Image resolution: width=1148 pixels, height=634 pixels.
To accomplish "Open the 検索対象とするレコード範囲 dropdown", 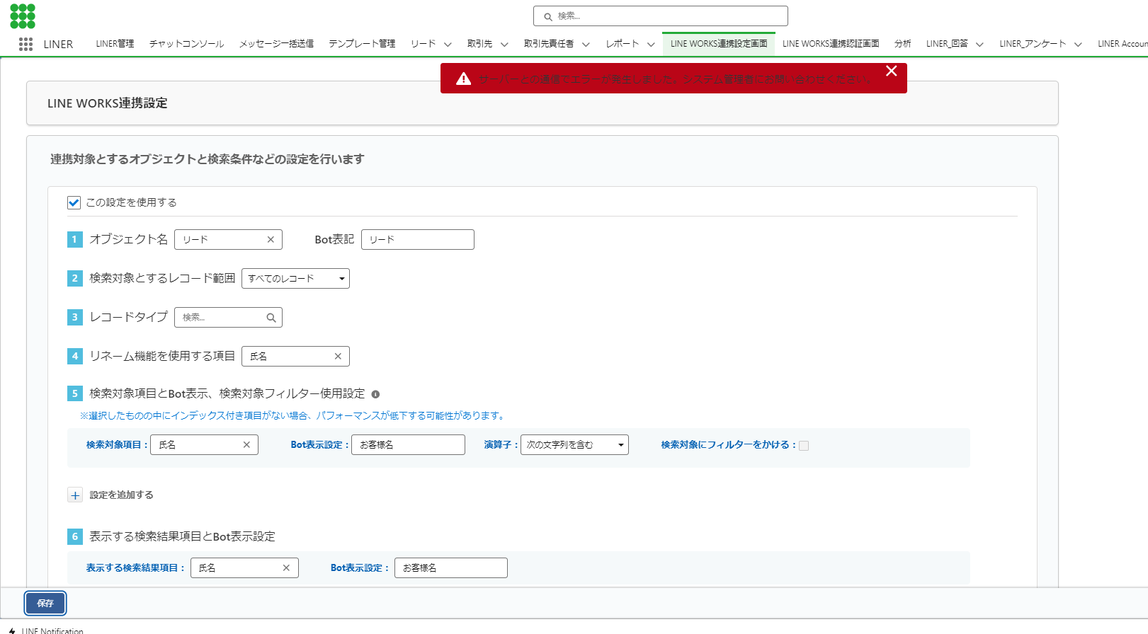I will tap(295, 278).
